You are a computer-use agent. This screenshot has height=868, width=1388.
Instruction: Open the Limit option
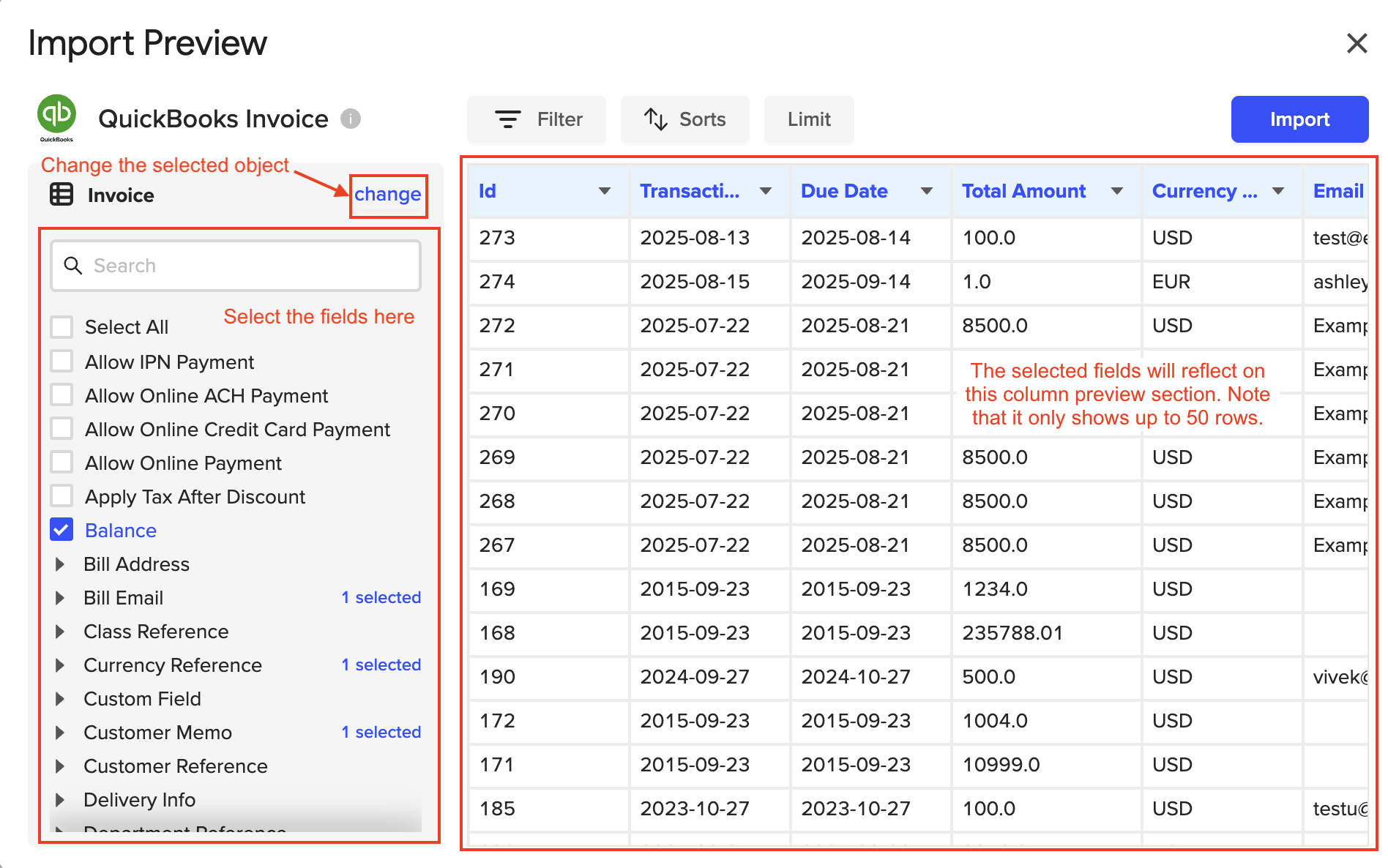808,119
